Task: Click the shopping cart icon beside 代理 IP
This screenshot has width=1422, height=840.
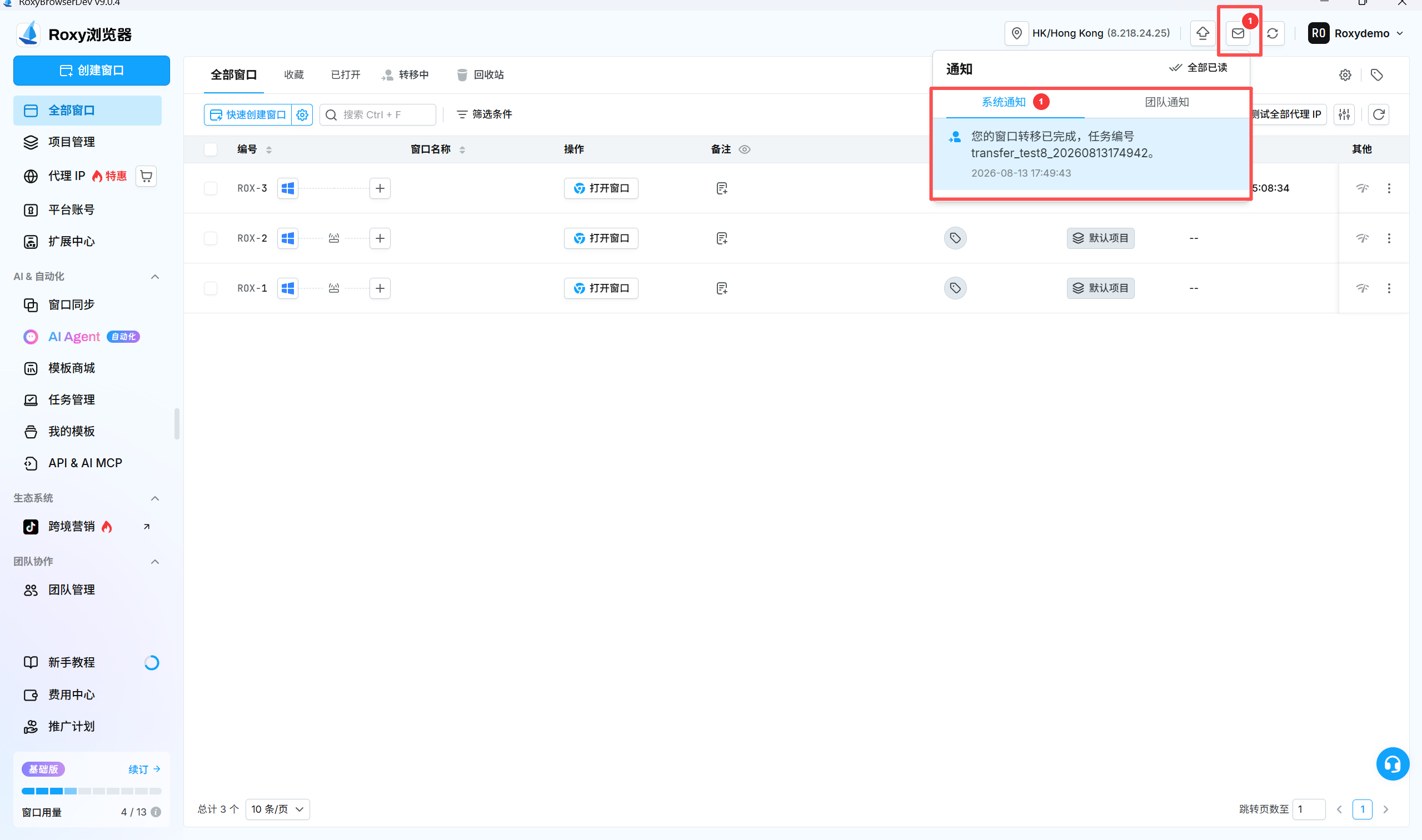Action: coord(147,176)
